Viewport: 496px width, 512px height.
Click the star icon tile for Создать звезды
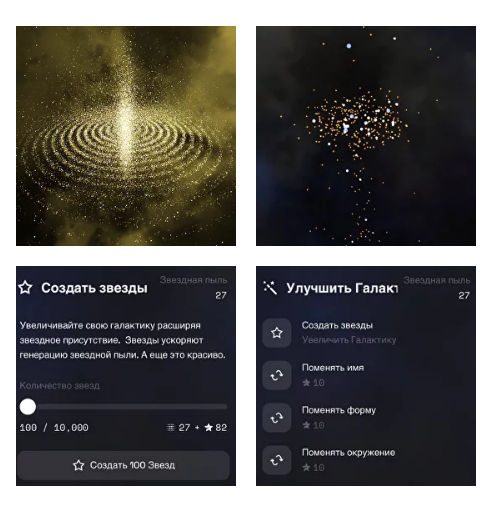(x=277, y=333)
